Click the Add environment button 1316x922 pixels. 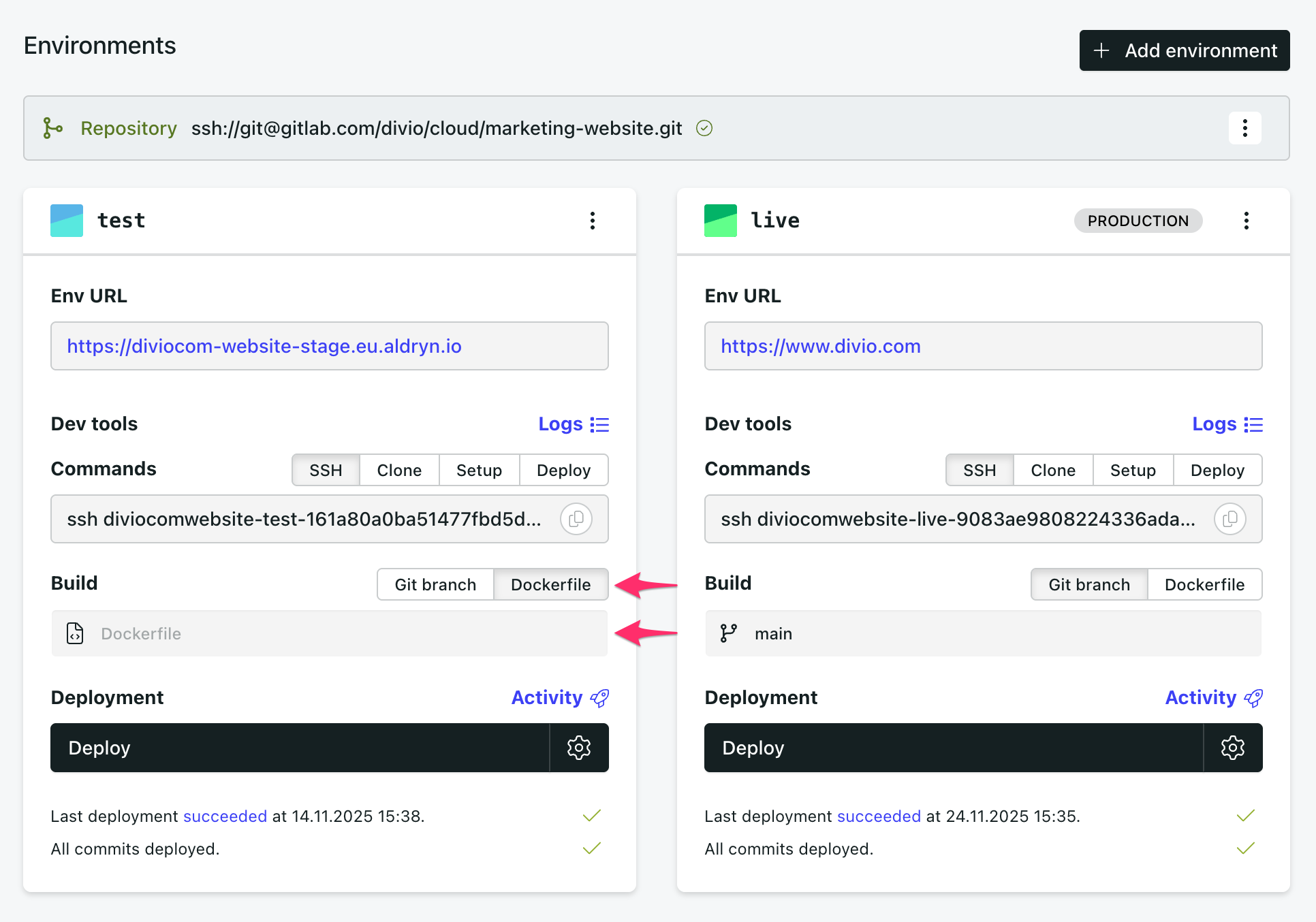point(1185,50)
